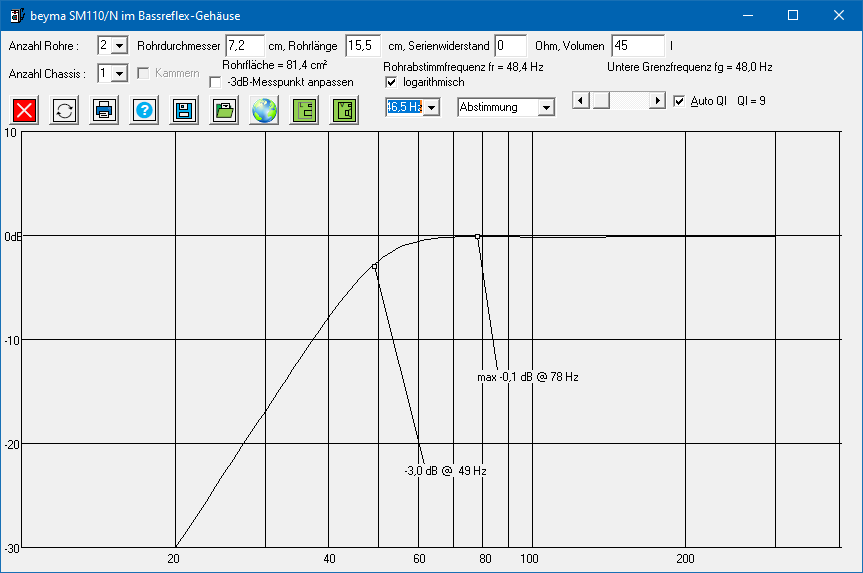Image resolution: width=863 pixels, height=573 pixels.
Task: Click the 'Ql = 9' value text
Action: click(x=751, y=101)
